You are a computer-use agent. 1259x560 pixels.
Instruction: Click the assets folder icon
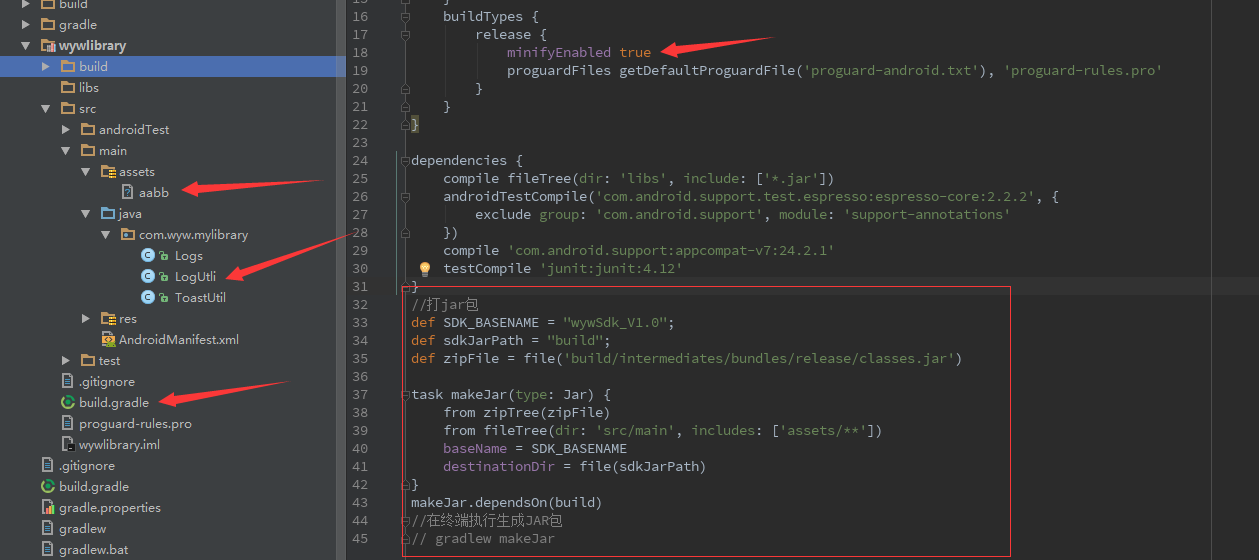tap(108, 171)
